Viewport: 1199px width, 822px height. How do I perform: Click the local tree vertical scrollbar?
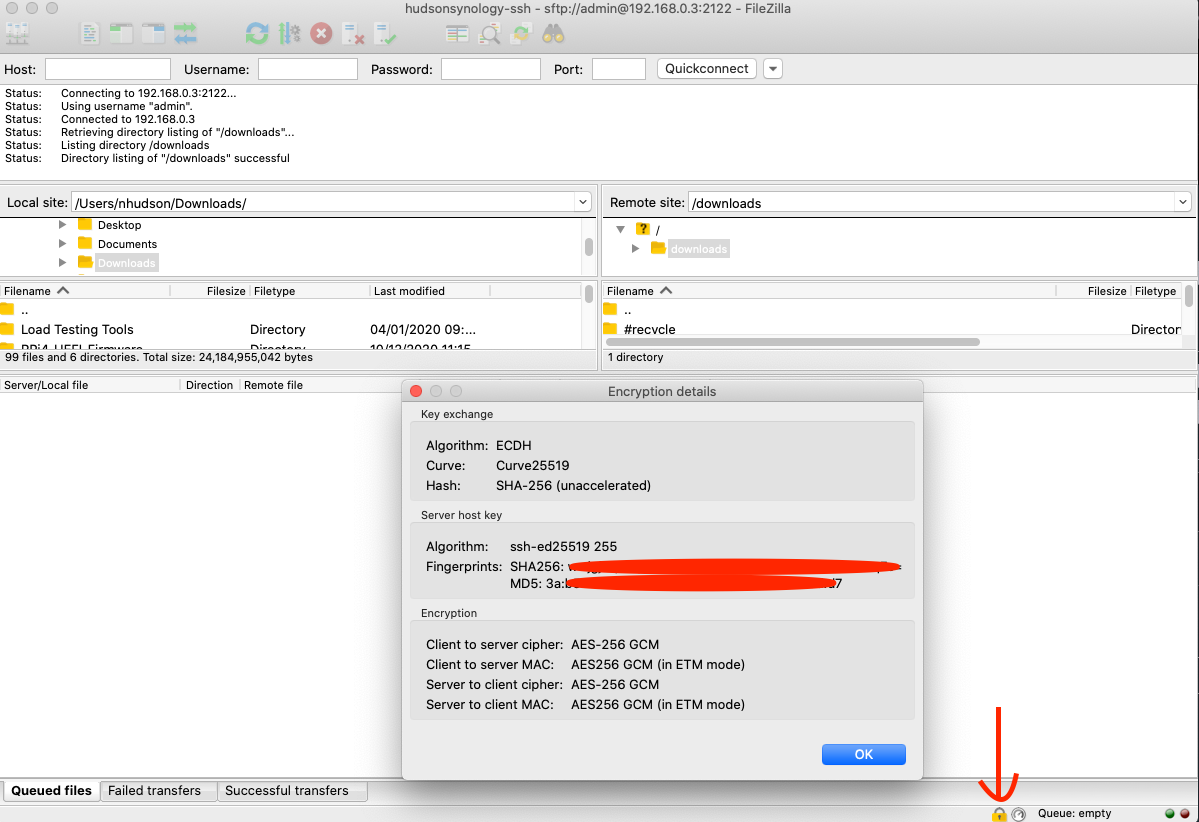[x=588, y=246]
